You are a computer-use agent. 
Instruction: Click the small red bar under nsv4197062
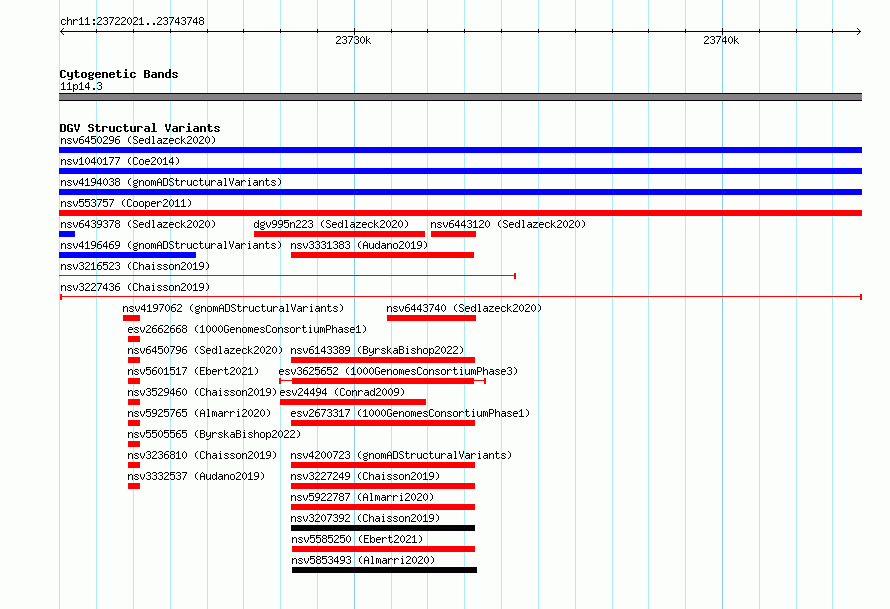131,318
